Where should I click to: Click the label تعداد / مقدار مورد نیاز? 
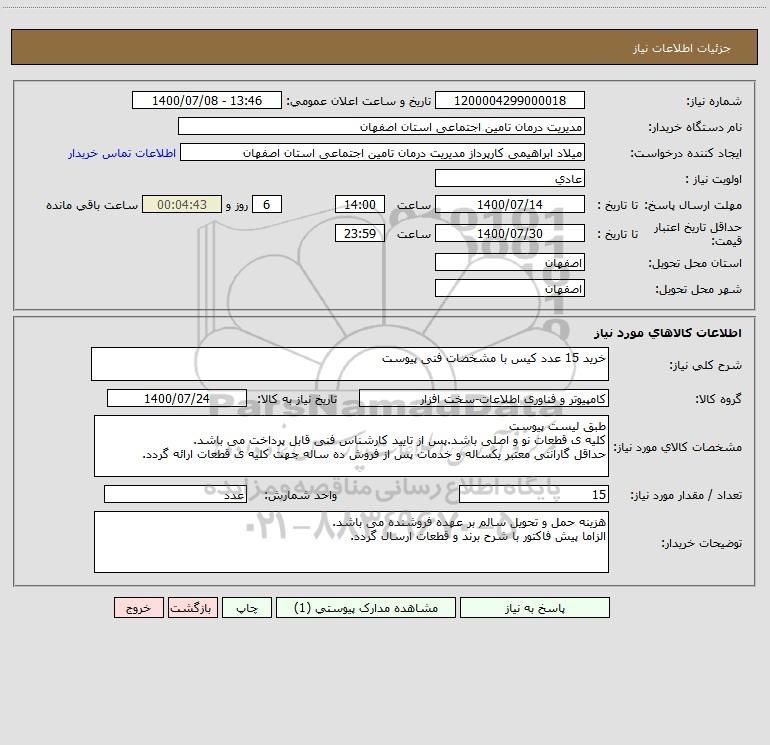(686, 496)
